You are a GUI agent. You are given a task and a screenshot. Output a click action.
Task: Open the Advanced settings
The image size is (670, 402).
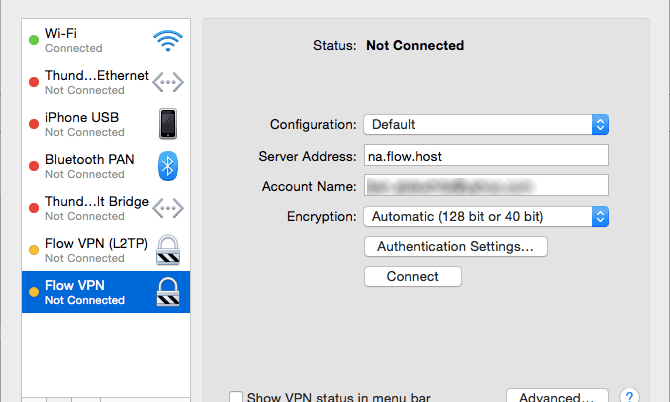pos(557,396)
